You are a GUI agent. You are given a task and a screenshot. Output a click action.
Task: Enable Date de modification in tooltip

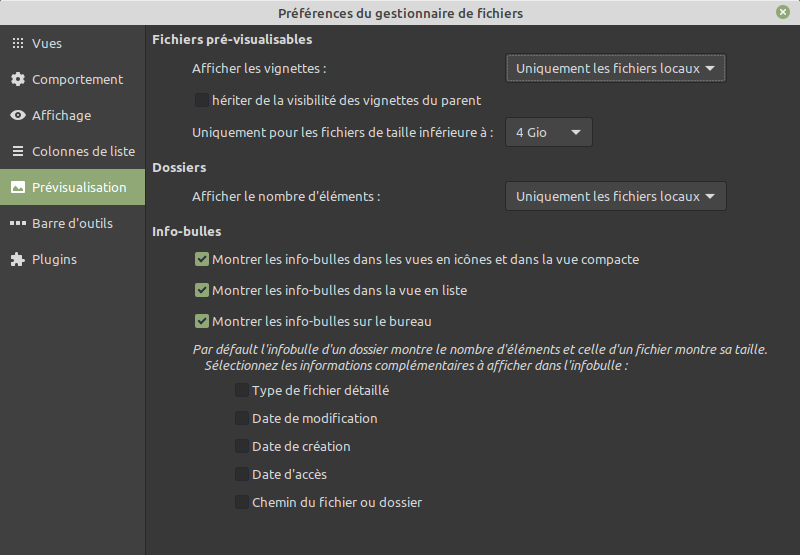click(242, 419)
